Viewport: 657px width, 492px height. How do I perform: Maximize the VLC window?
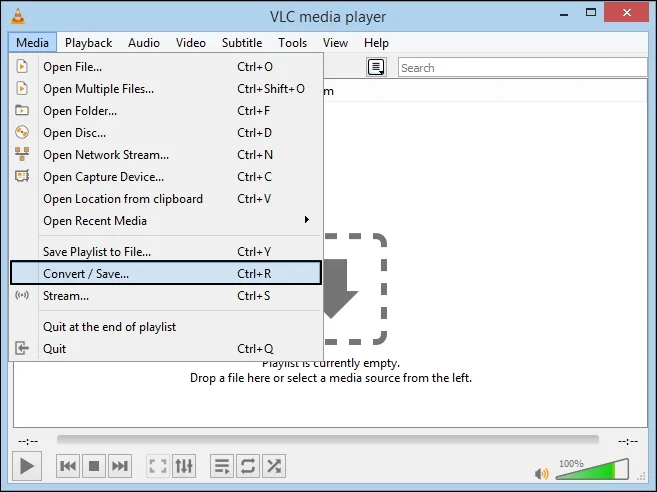pos(591,13)
